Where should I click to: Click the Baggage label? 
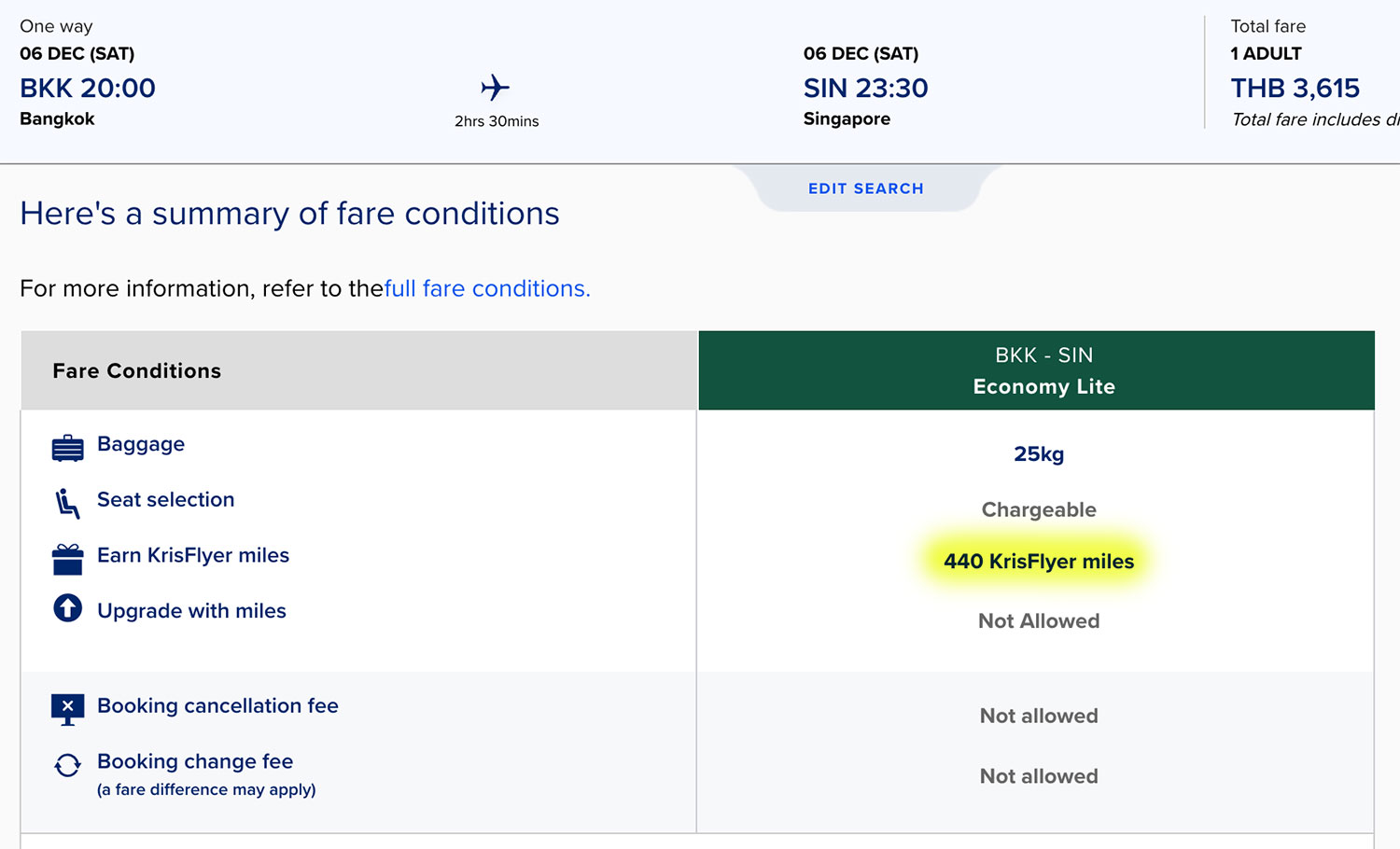tap(141, 444)
